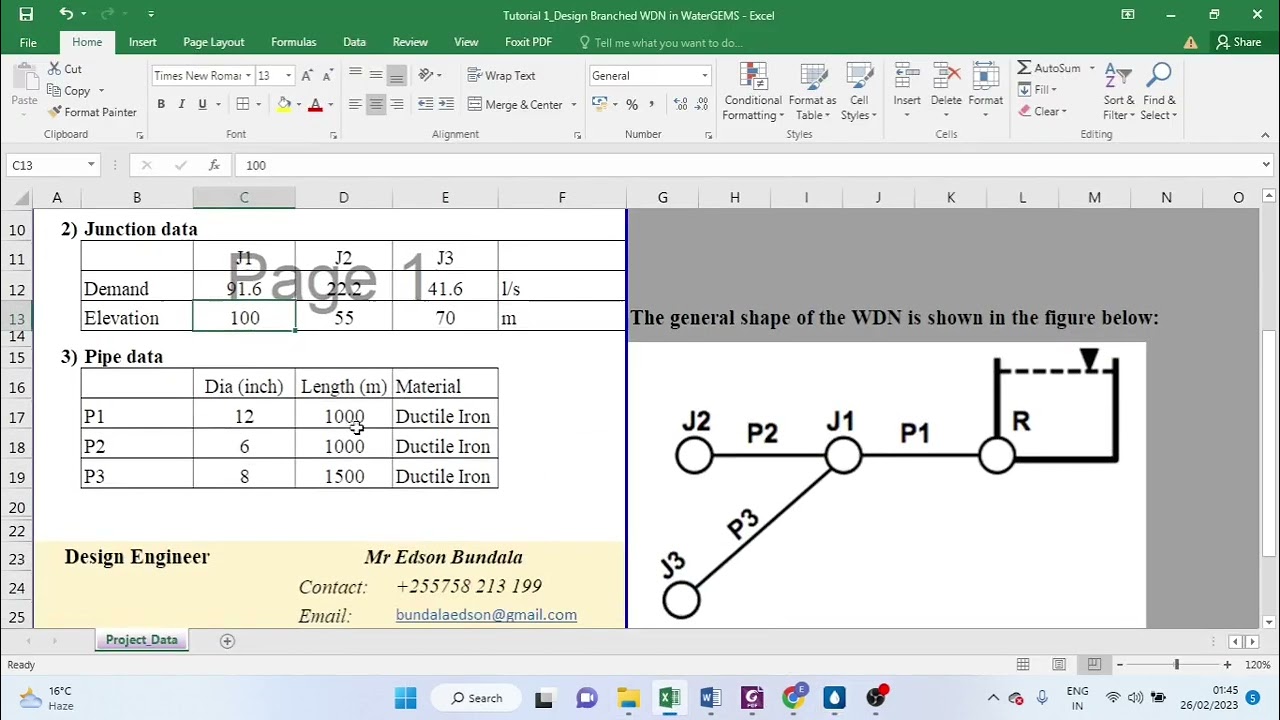Open Format as Table gallery
This screenshot has height=720, width=1280.
coord(812,92)
